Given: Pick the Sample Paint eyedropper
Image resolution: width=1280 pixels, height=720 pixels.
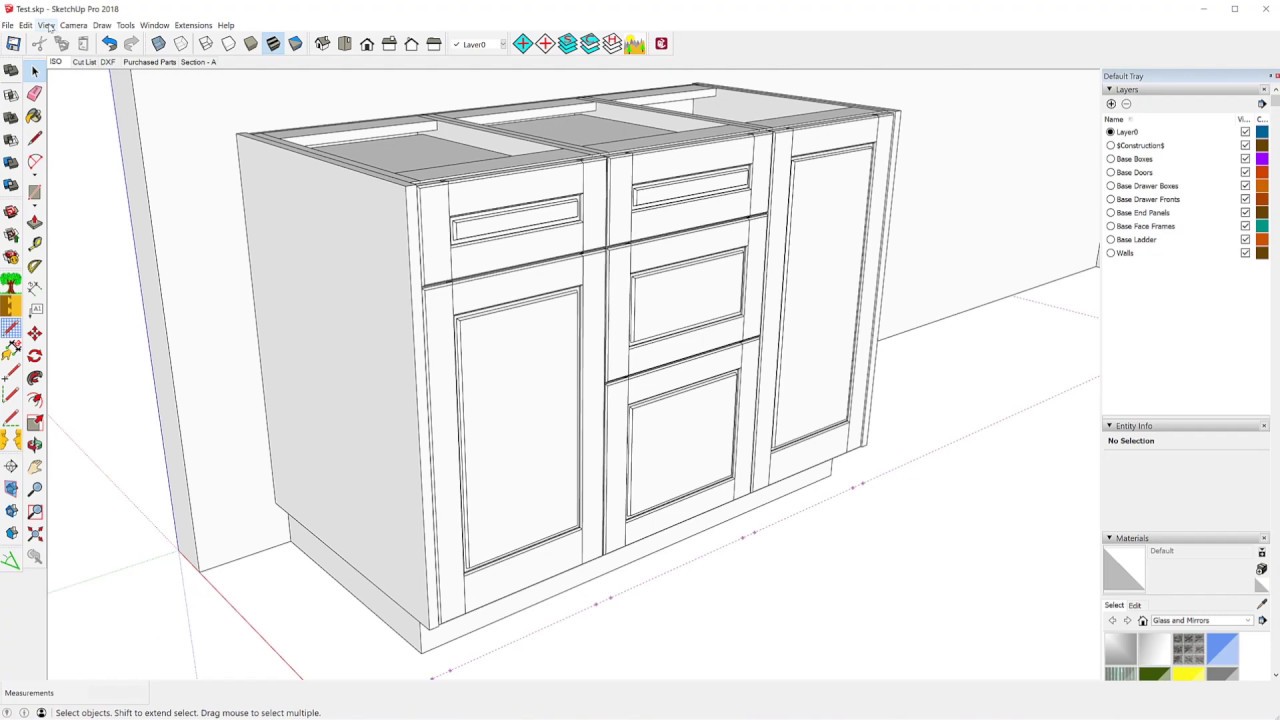Looking at the screenshot, I should pos(1261,605).
